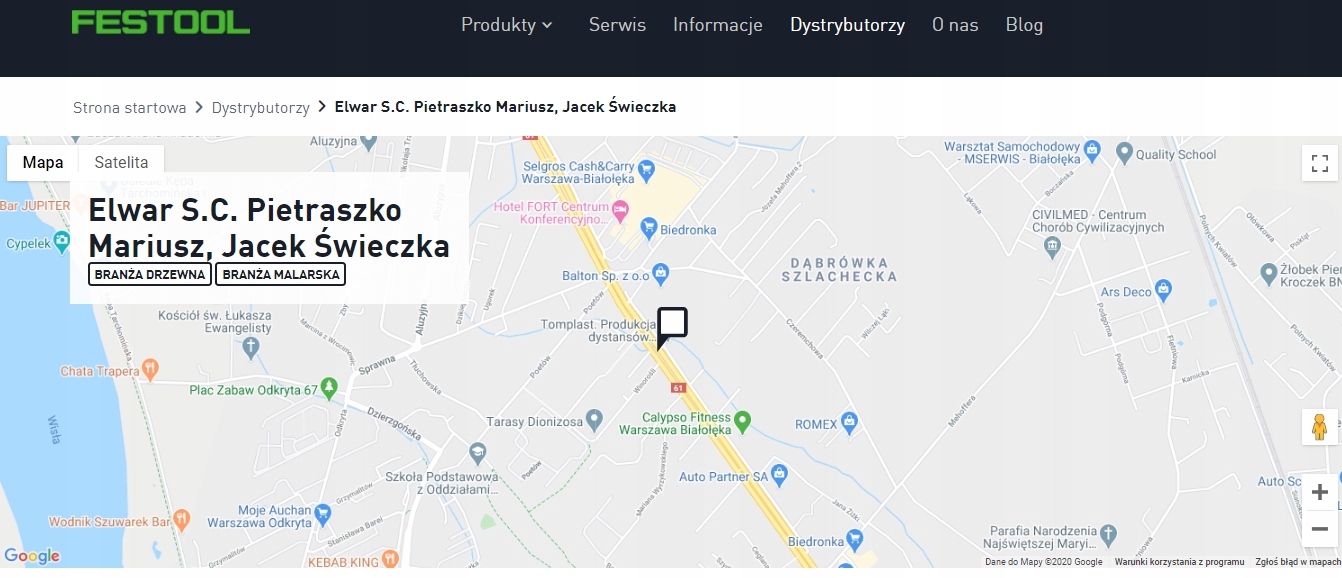
Task: Click the Wodnik Szuwarek Bar pin
Action: [x=181, y=519]
